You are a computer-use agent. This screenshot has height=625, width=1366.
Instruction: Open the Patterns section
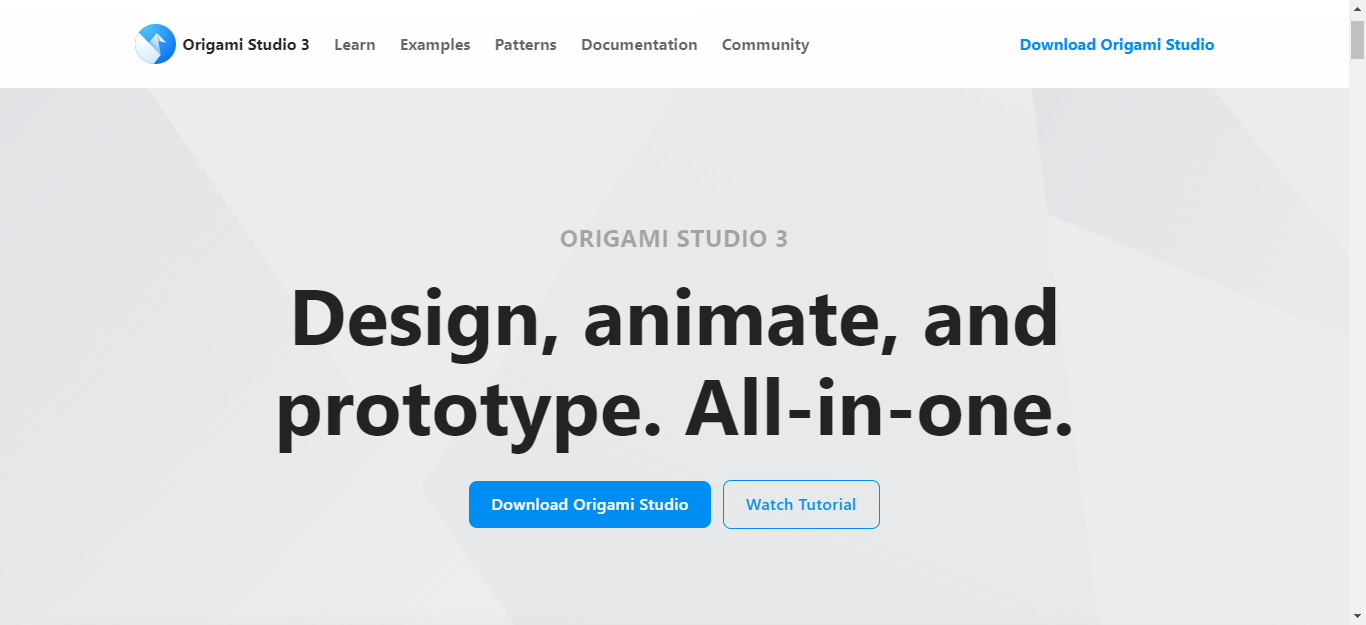(x=526, y=45)
